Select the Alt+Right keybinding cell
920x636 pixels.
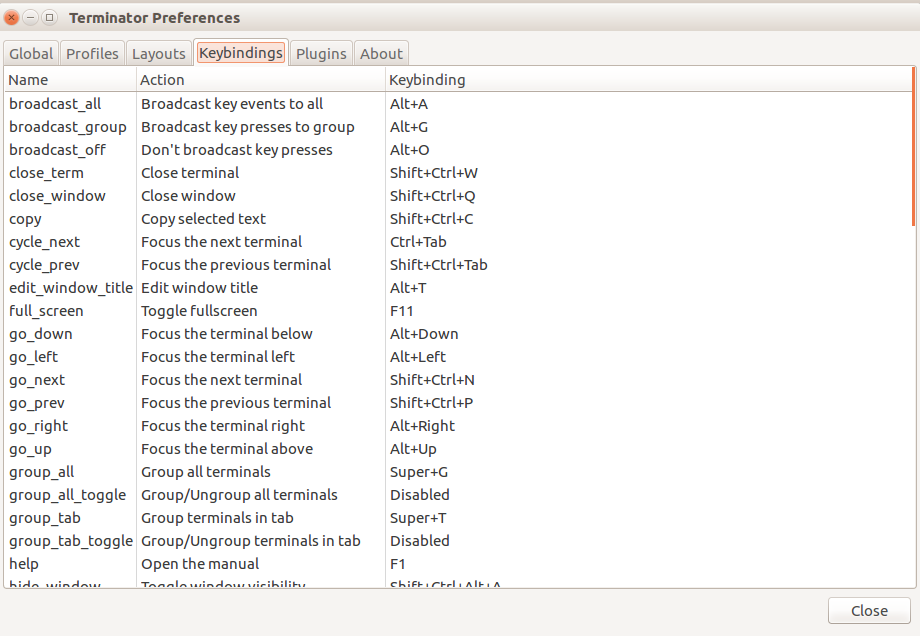coord(422,426)
